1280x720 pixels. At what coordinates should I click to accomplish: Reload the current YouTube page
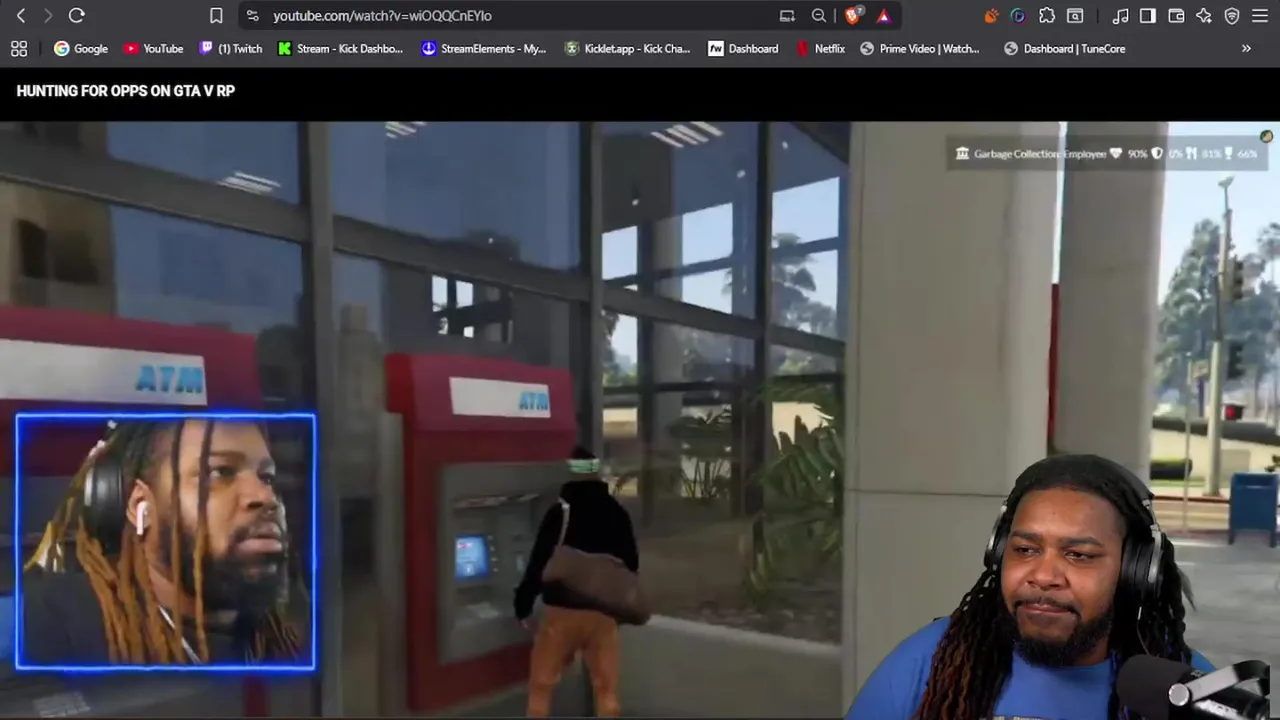click(x=77, y=15)
